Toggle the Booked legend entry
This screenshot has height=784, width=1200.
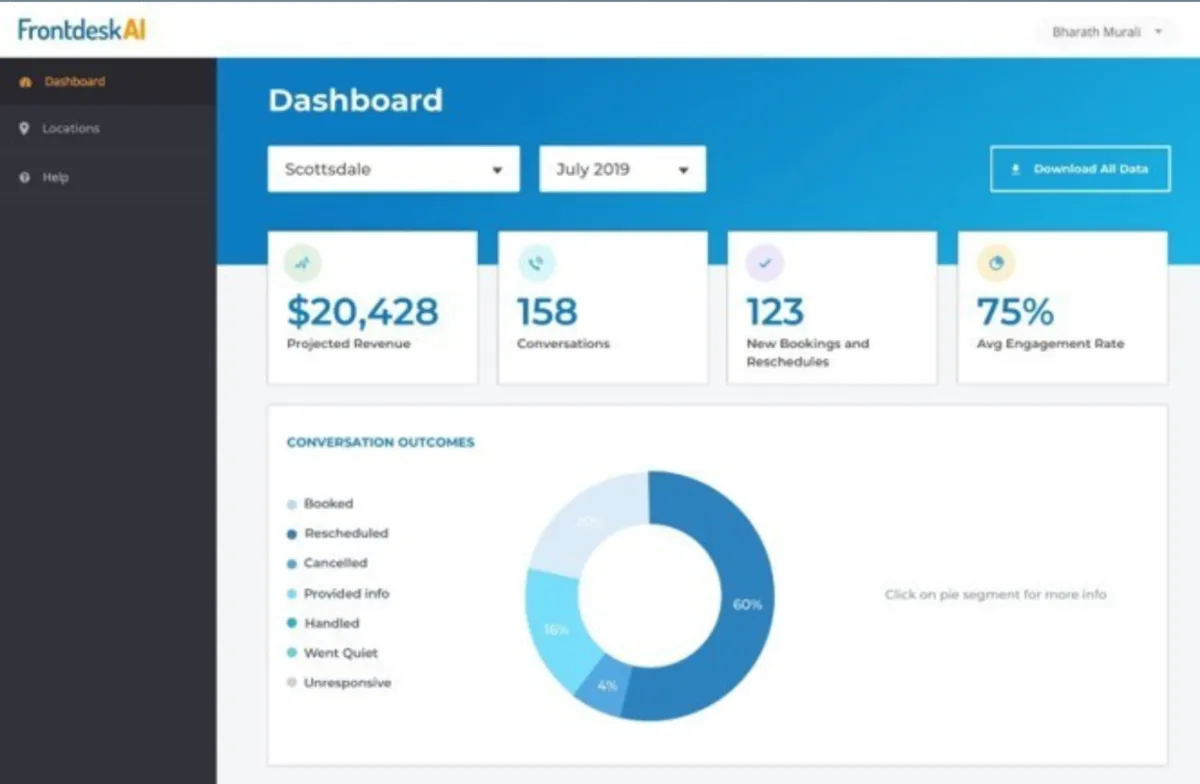[320, 504]
